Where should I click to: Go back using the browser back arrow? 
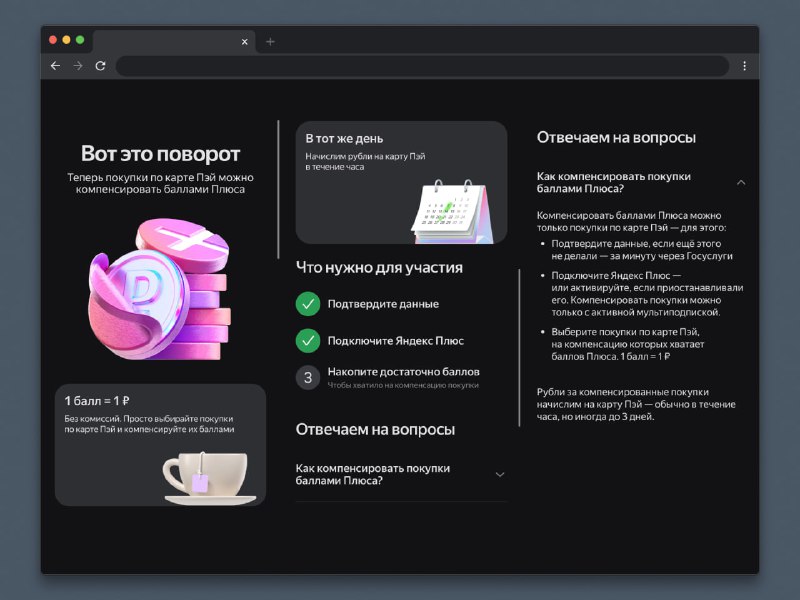pyautogui.click(x=56, y=66)
